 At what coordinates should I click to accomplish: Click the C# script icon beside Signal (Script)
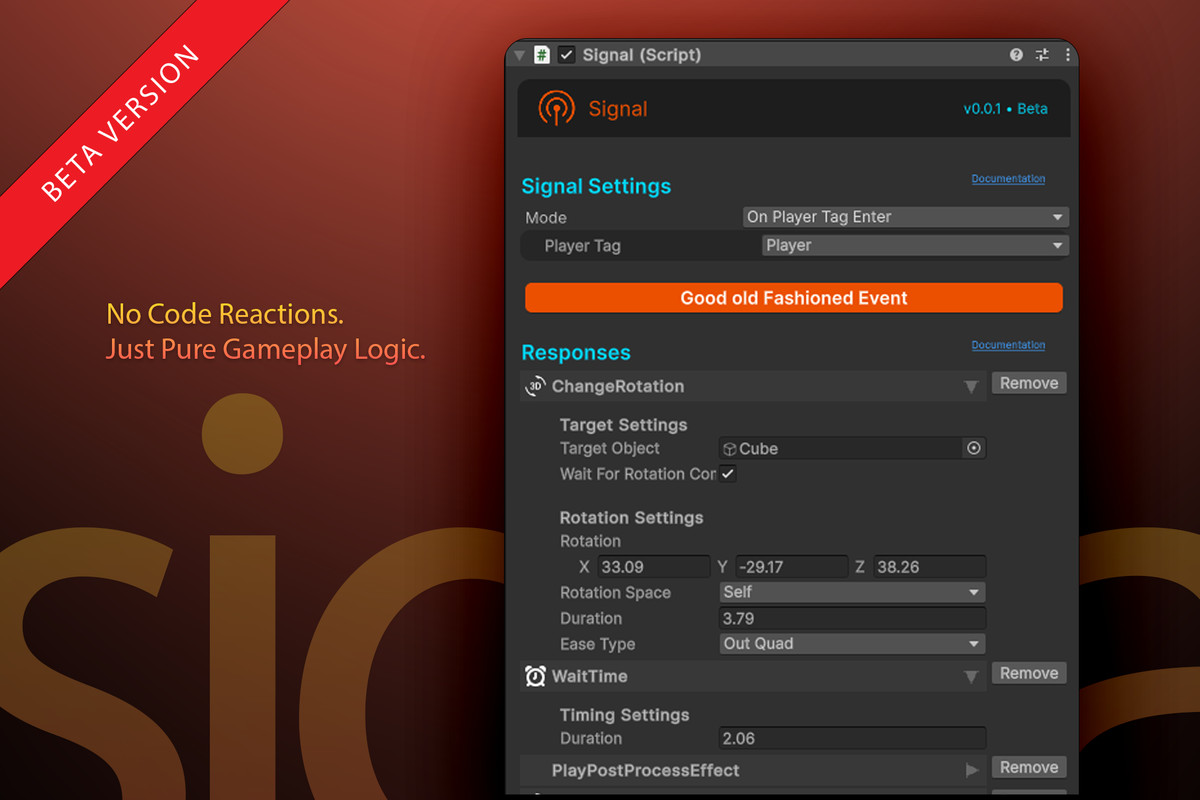click(541, 55)
